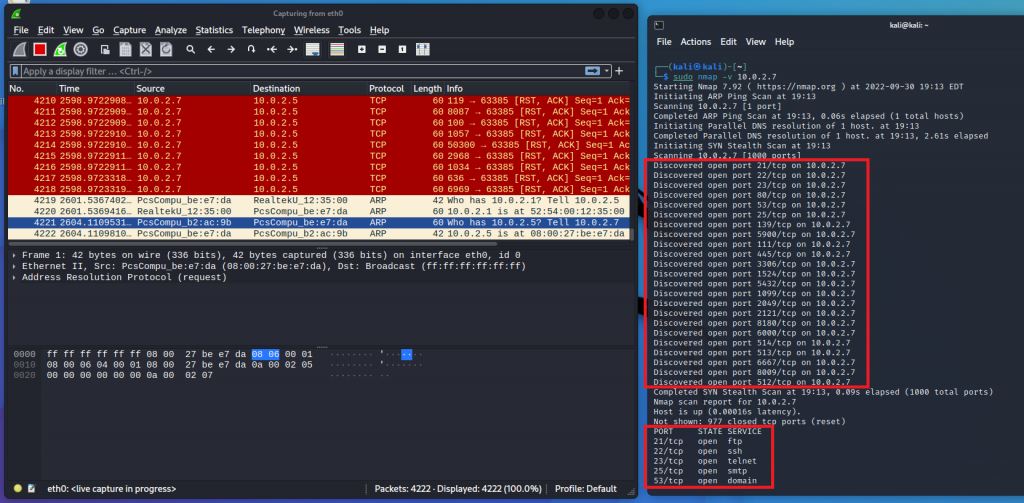Apply display filter arrow button
Viewport: 1024px width, 503px height.
coord(593,71)
